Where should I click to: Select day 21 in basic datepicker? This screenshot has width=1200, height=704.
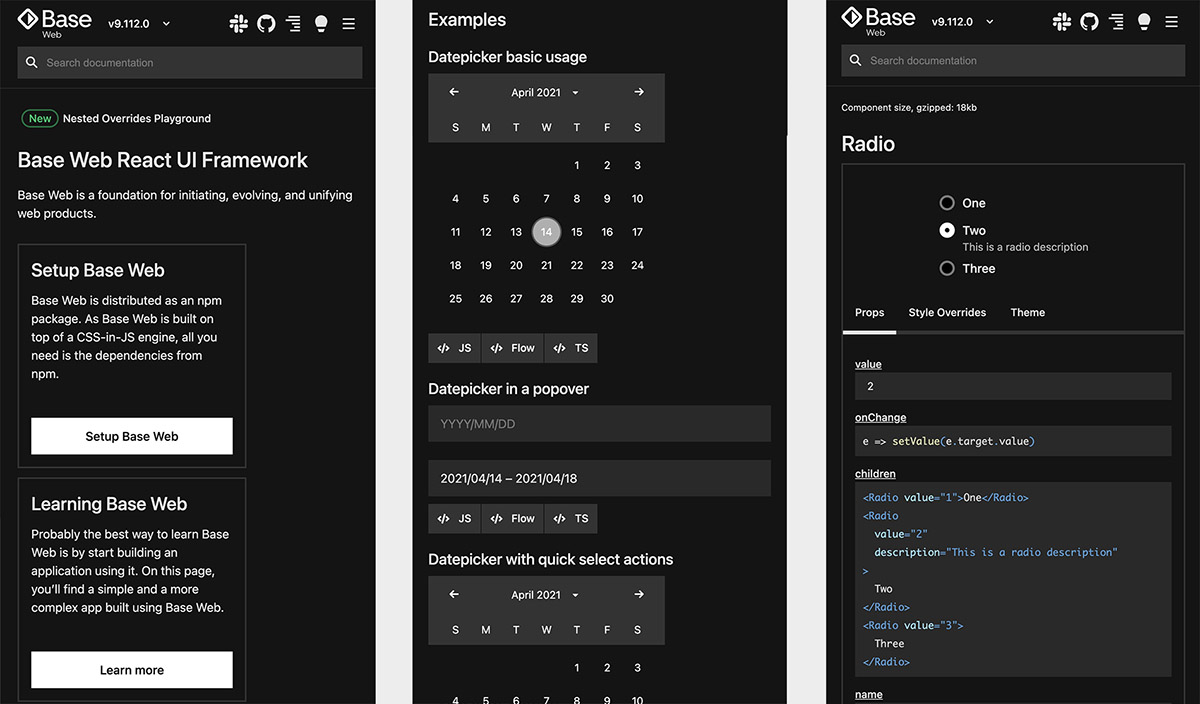[x=546, y=265]
